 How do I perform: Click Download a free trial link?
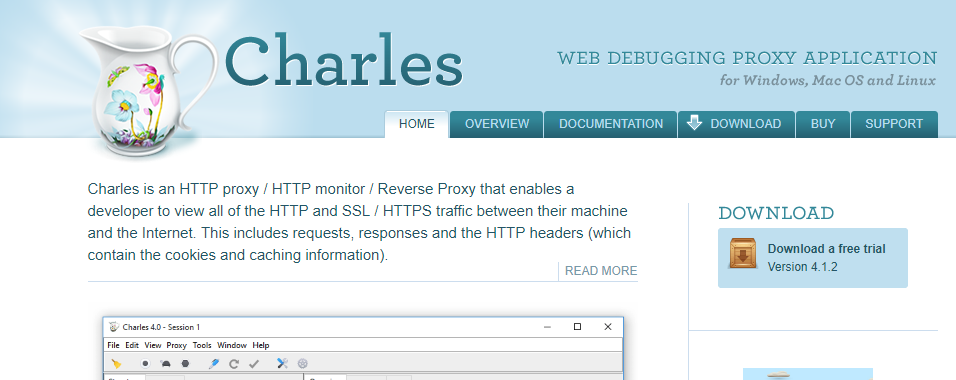[x=826, y=249]
